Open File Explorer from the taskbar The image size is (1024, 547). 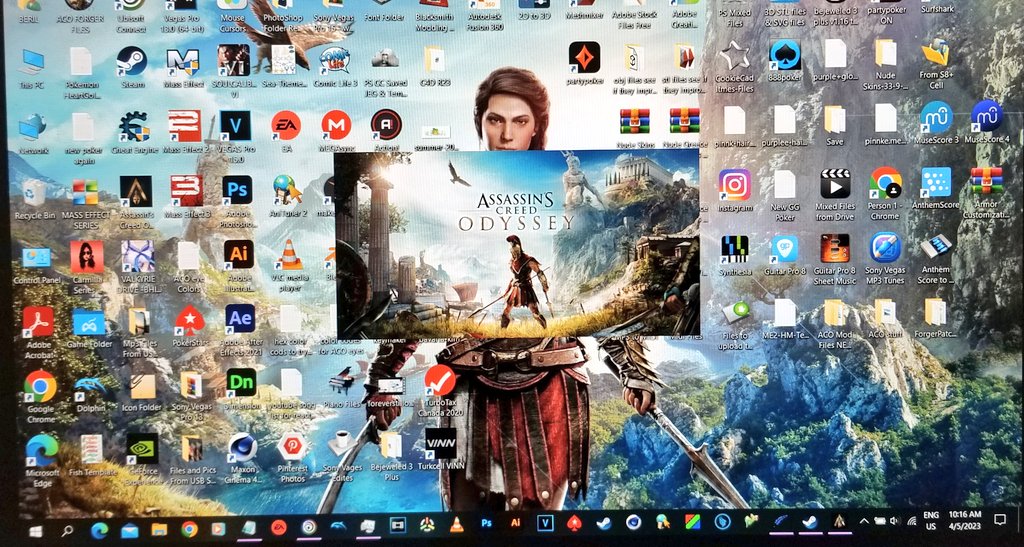(x=159, y=529)
